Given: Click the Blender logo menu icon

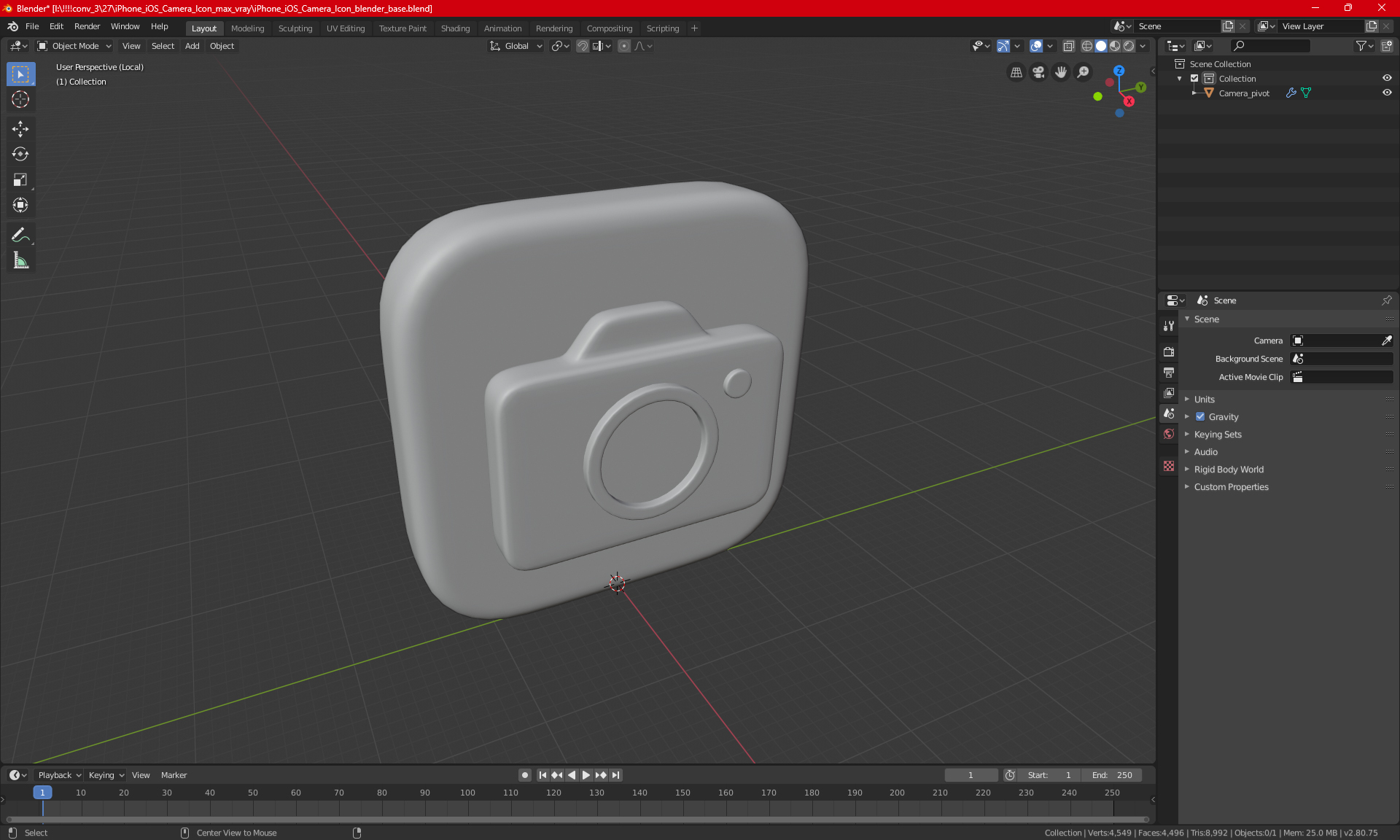Looking at the screenshot, I should pos(12,26).
